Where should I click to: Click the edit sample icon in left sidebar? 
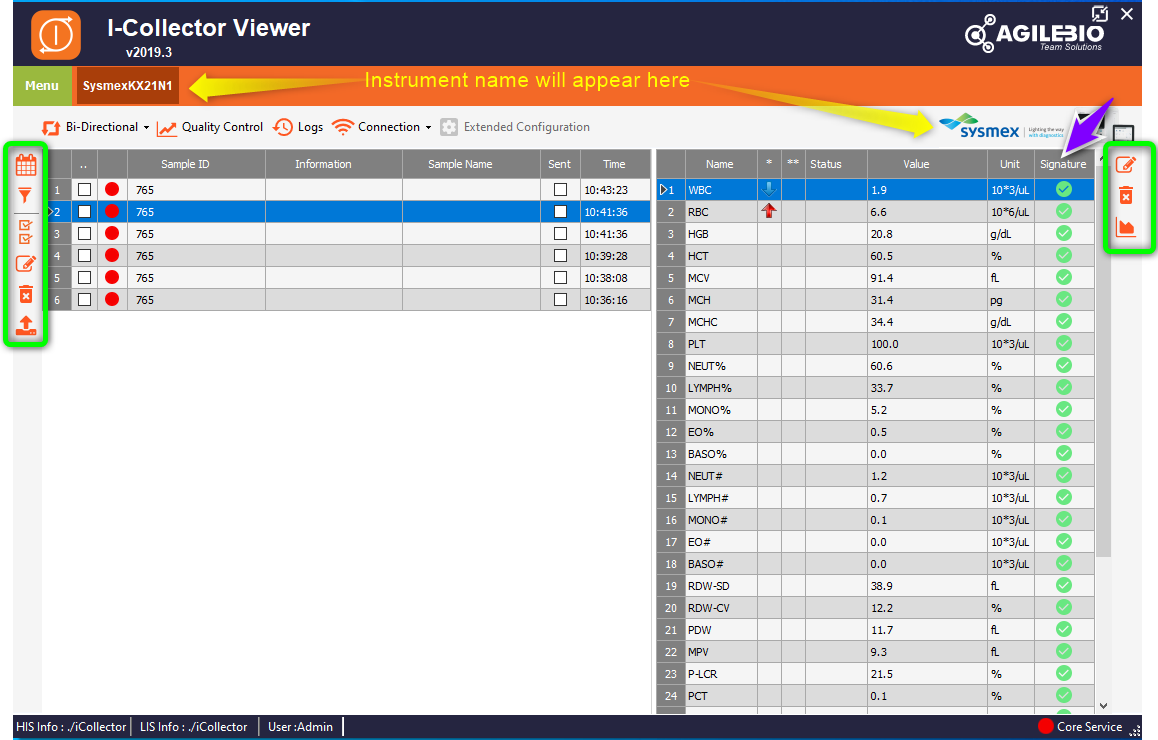click(26, 264)
